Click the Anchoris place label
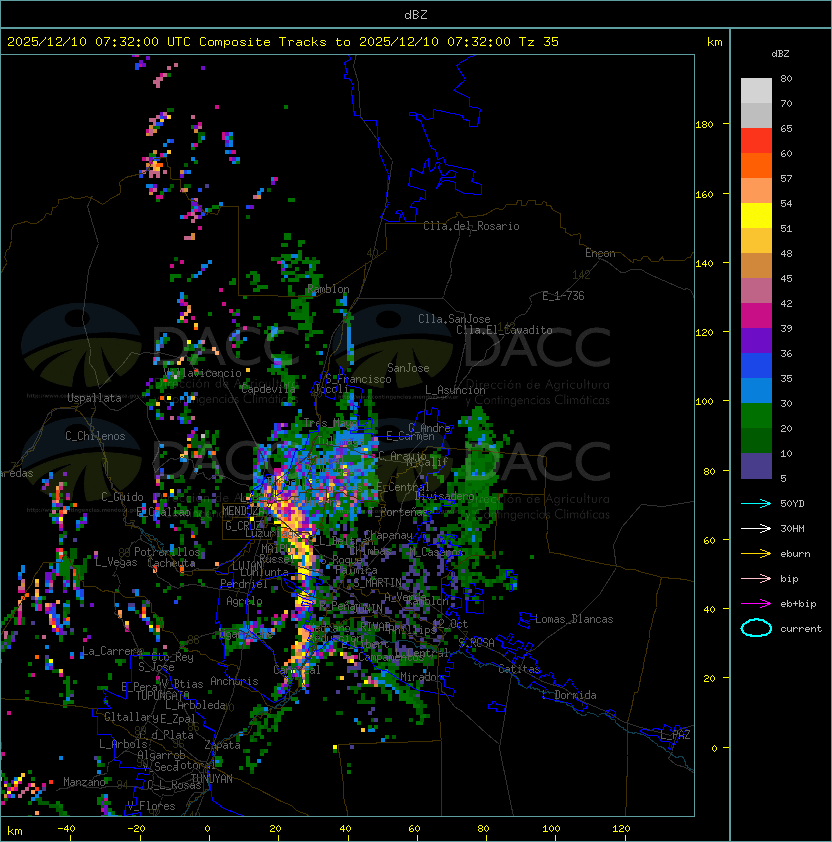Screen dimensions: 832x842 234,681
